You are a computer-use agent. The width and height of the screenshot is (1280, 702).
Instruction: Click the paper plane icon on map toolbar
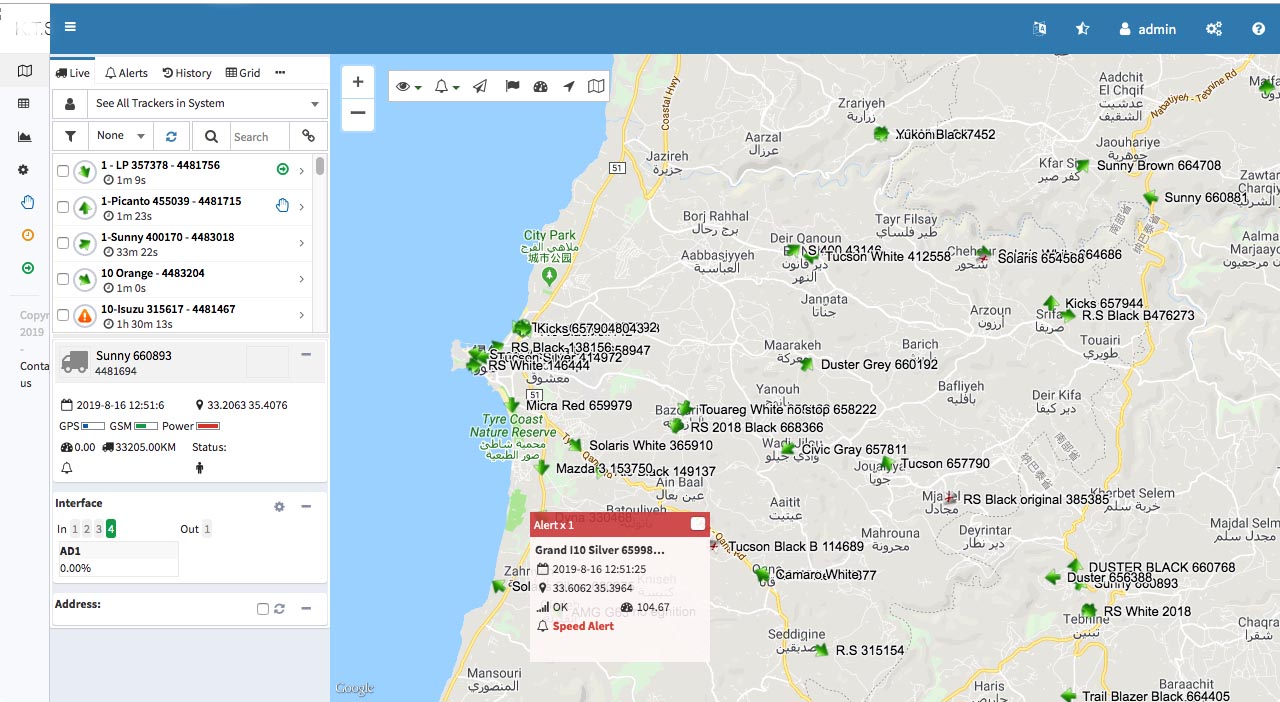(x=480, y=87)
